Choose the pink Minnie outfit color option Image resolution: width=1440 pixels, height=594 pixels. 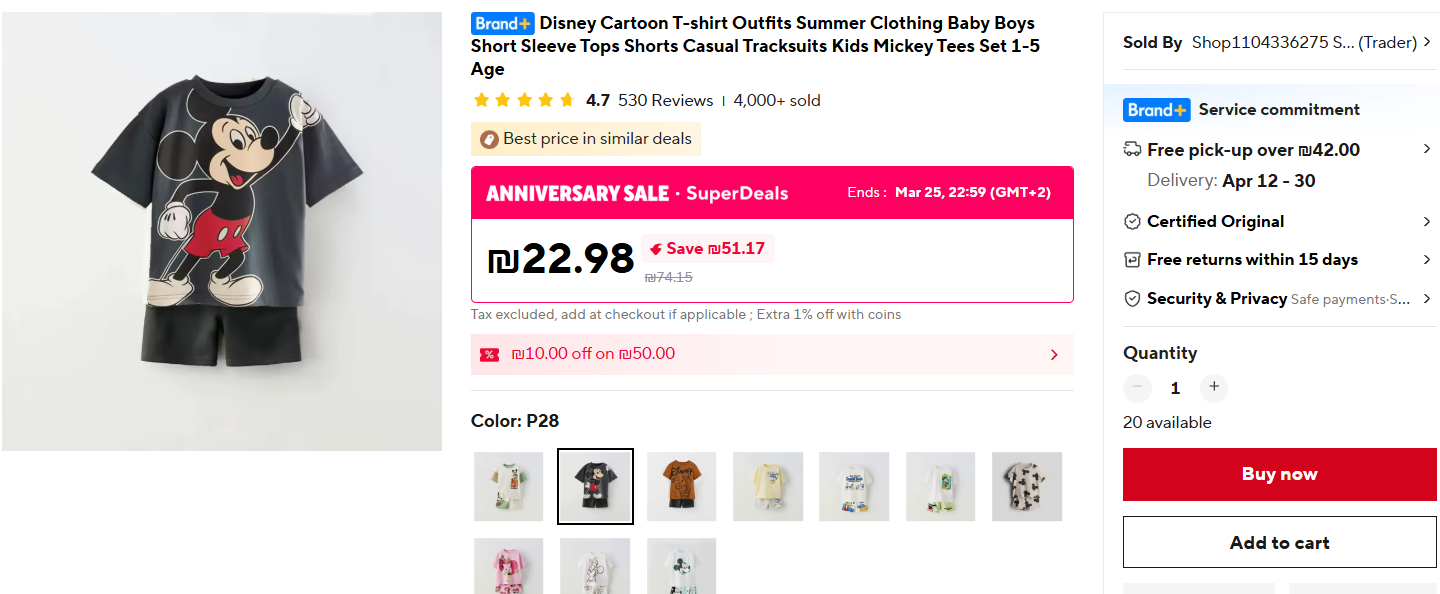[x=509, y=566]
